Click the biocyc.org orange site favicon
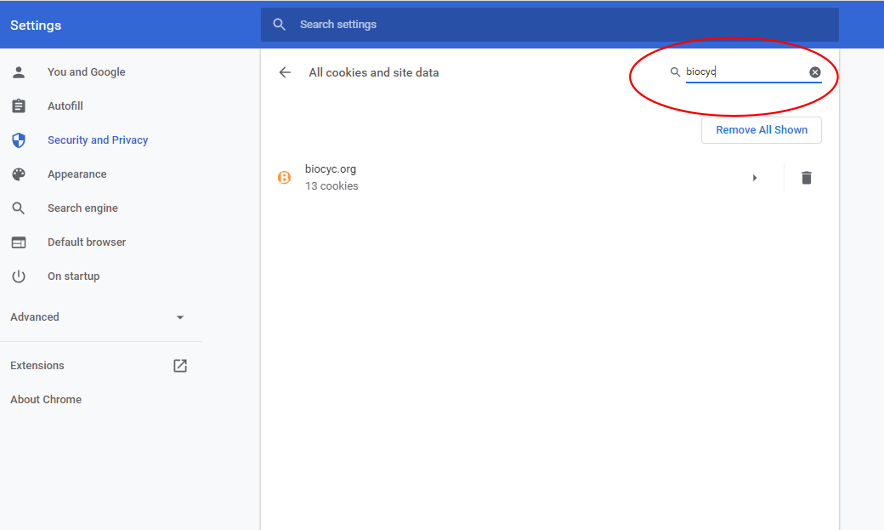884x530 pixels. [x=284, y=178]
